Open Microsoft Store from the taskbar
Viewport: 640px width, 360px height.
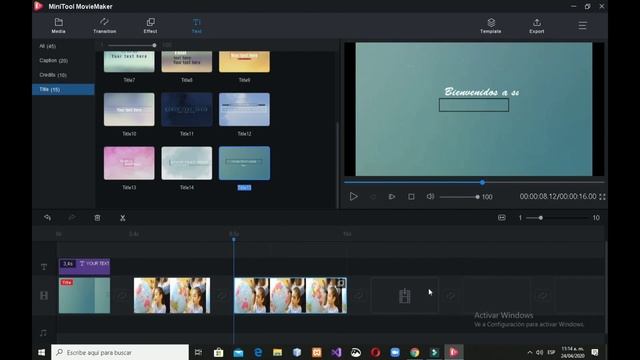tap(218, 352)
